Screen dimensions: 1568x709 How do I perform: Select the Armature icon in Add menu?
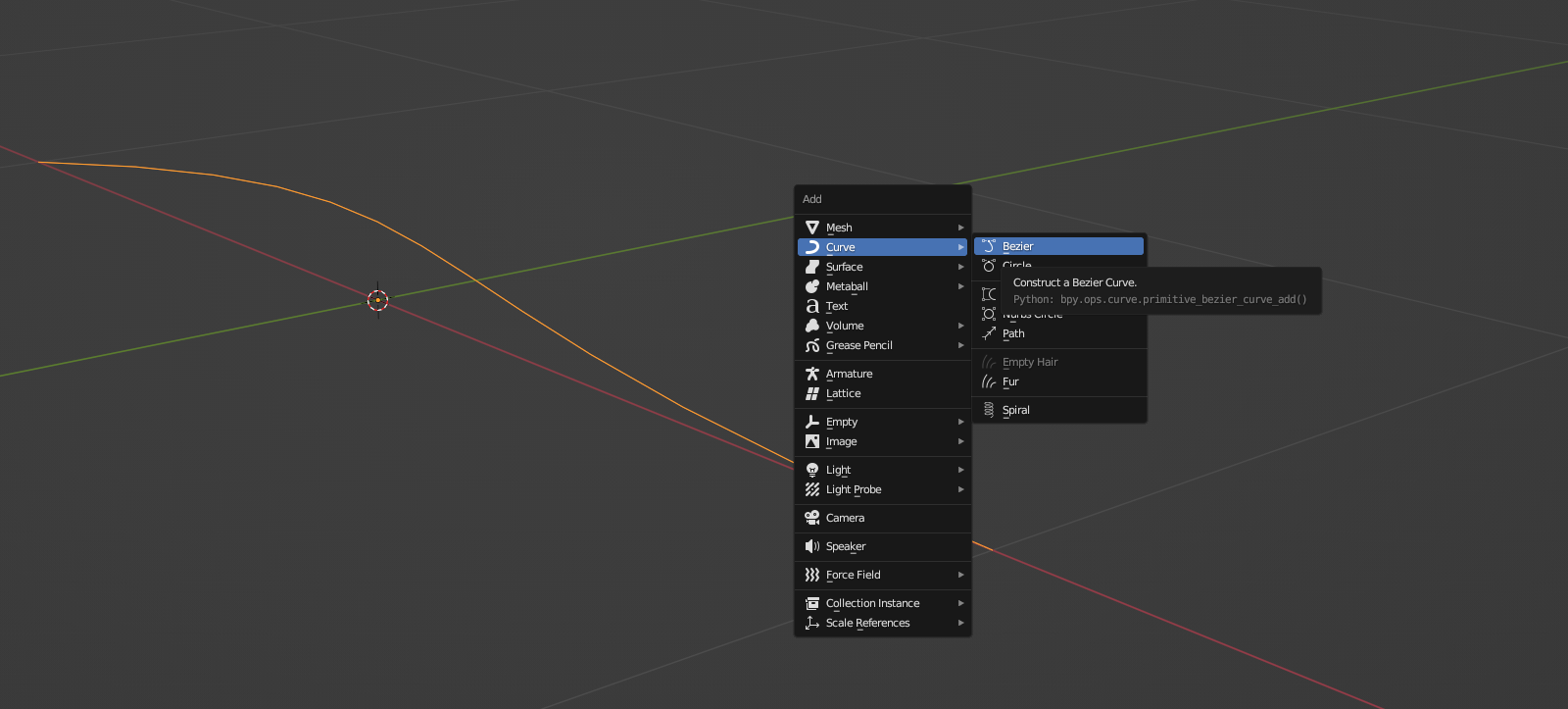(811, 374)
